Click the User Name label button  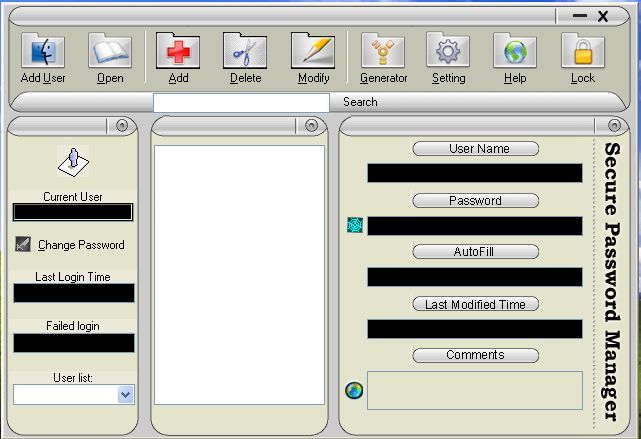pos(476,149)
